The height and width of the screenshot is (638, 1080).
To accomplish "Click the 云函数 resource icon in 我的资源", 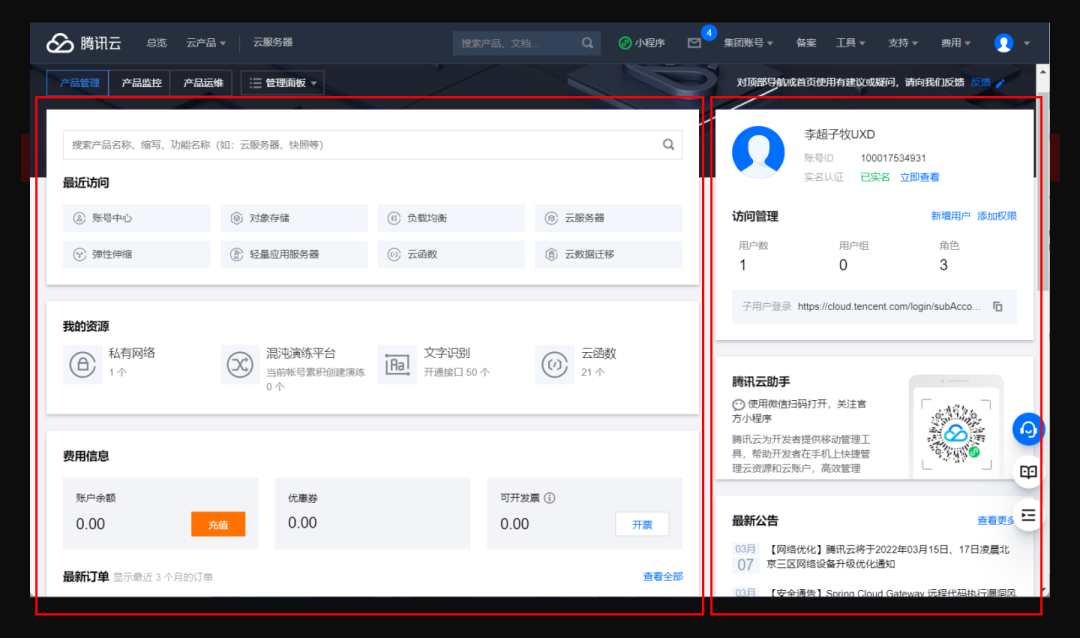I will tap(554, 364).
